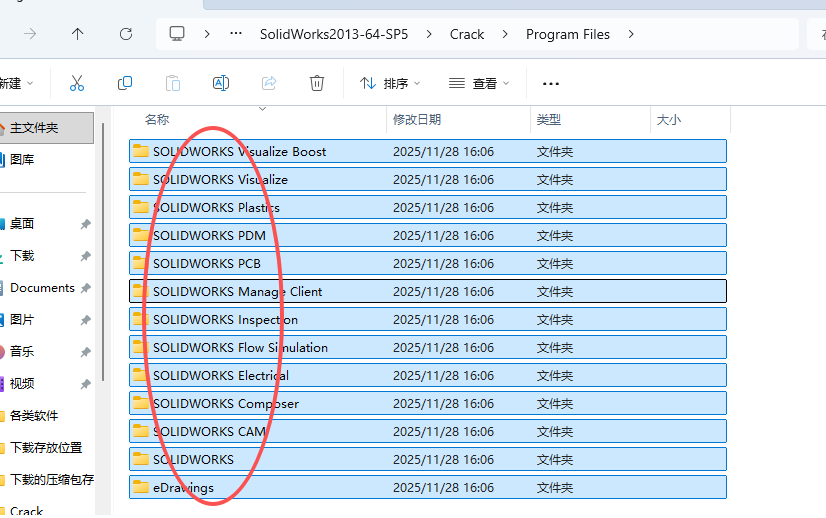Click the Delete trash can icon
Viewport: 826px width, 518px height.
tap(317, 83)
